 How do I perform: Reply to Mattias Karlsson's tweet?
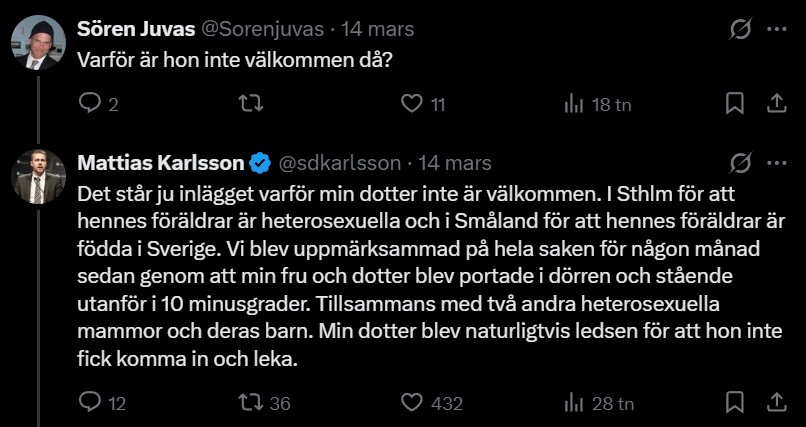point(91,403)
